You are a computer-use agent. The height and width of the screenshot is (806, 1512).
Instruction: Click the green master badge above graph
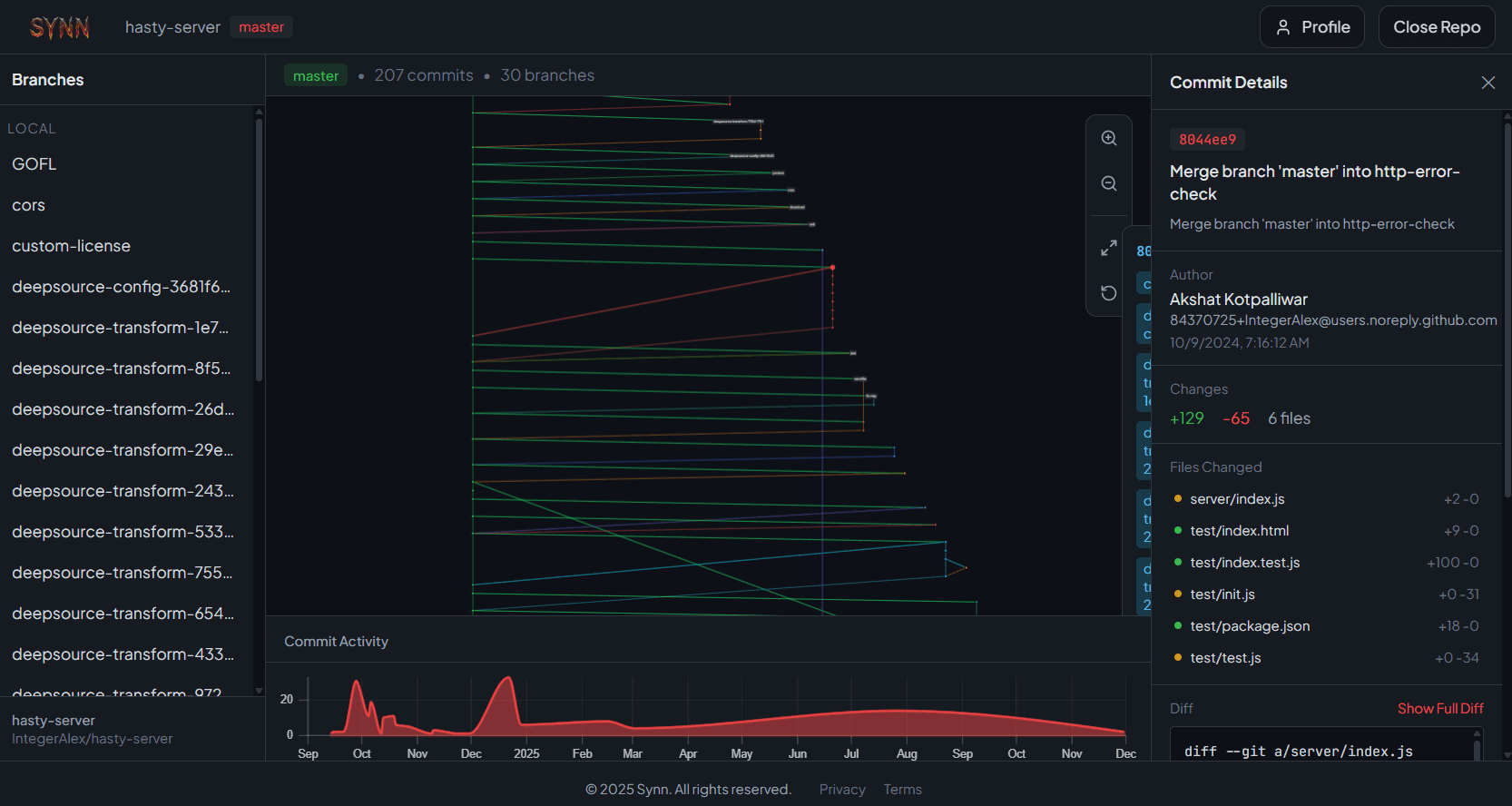pos(315,76)
